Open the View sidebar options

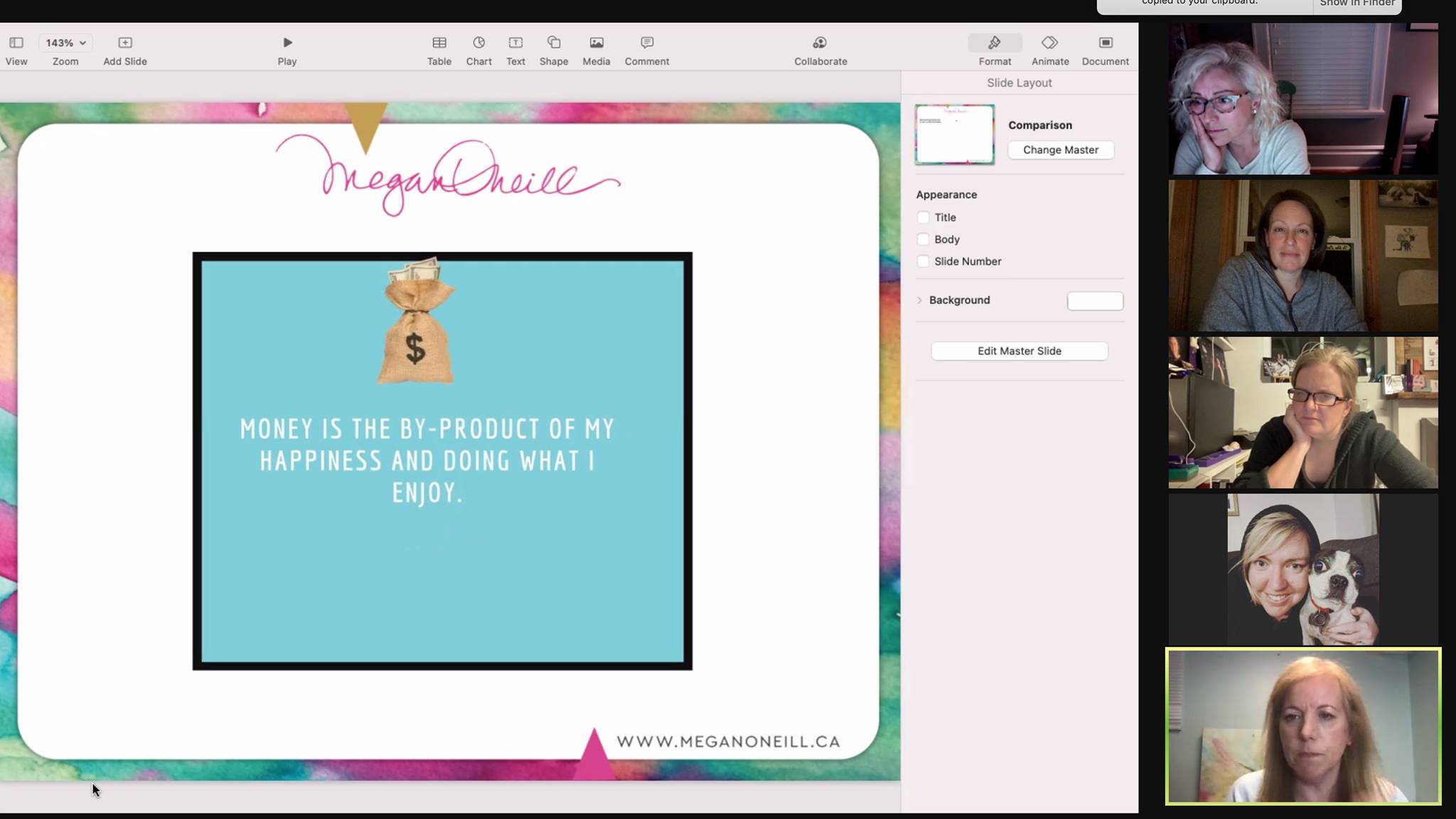click(x=16, y=51)
